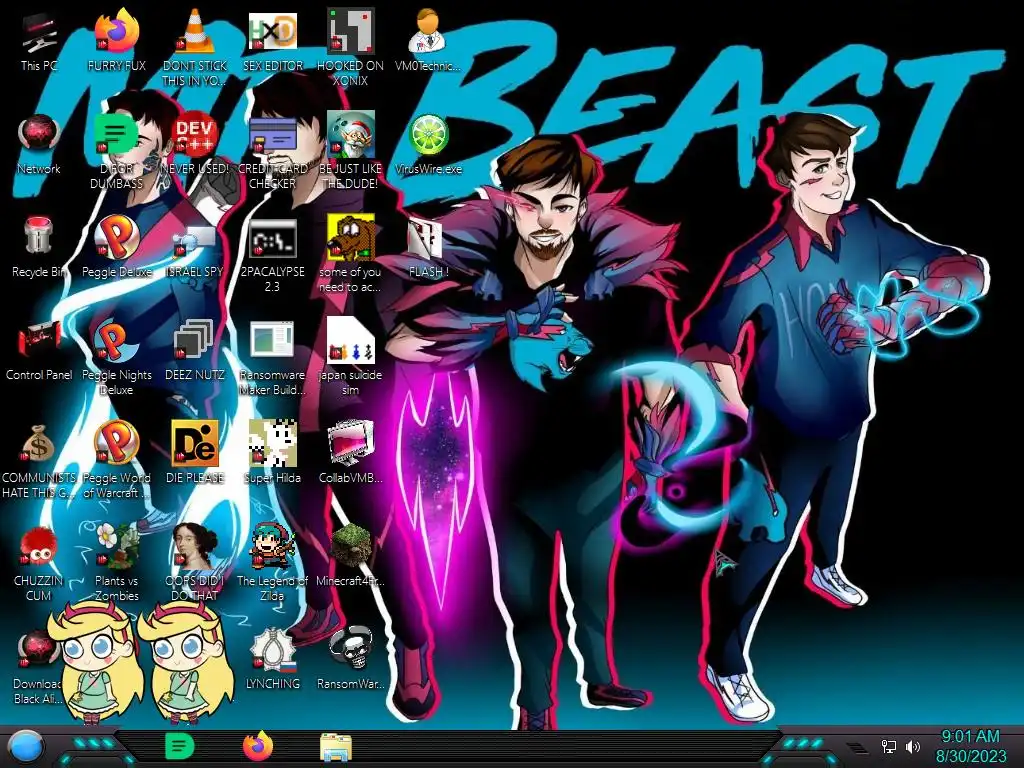
Task: Open the volume speaker tray icon
Action: 912,746
